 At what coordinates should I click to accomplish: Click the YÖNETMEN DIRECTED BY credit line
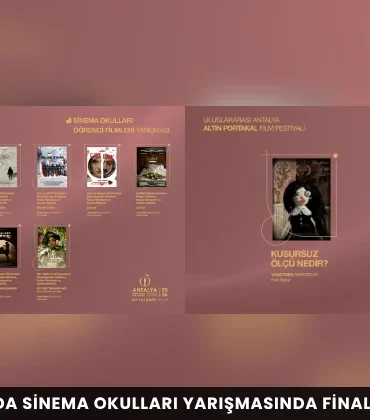[x=294, y=275]
